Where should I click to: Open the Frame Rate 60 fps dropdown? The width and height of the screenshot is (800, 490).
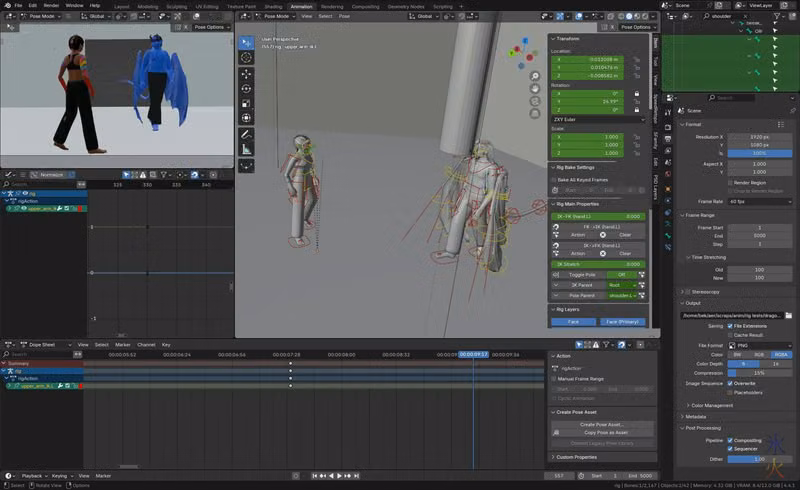760,202
